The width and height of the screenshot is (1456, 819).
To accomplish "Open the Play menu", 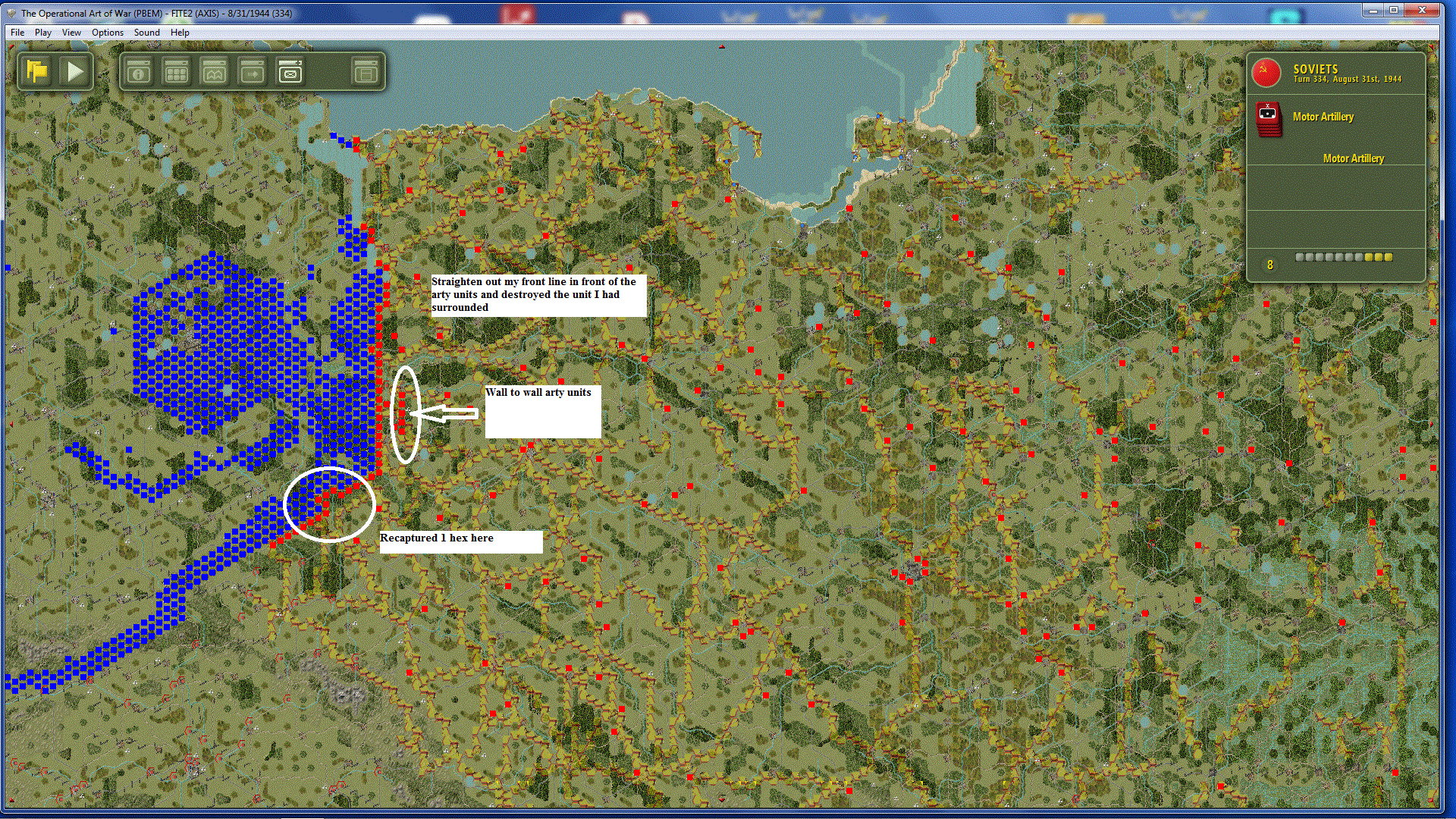I will [43, 33].
